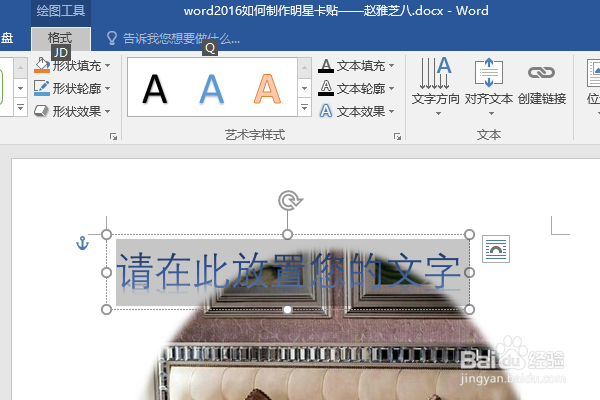Click the lightbulb icon next to search
The width and height of the screenshot is (600, 400).
point(112,38)
